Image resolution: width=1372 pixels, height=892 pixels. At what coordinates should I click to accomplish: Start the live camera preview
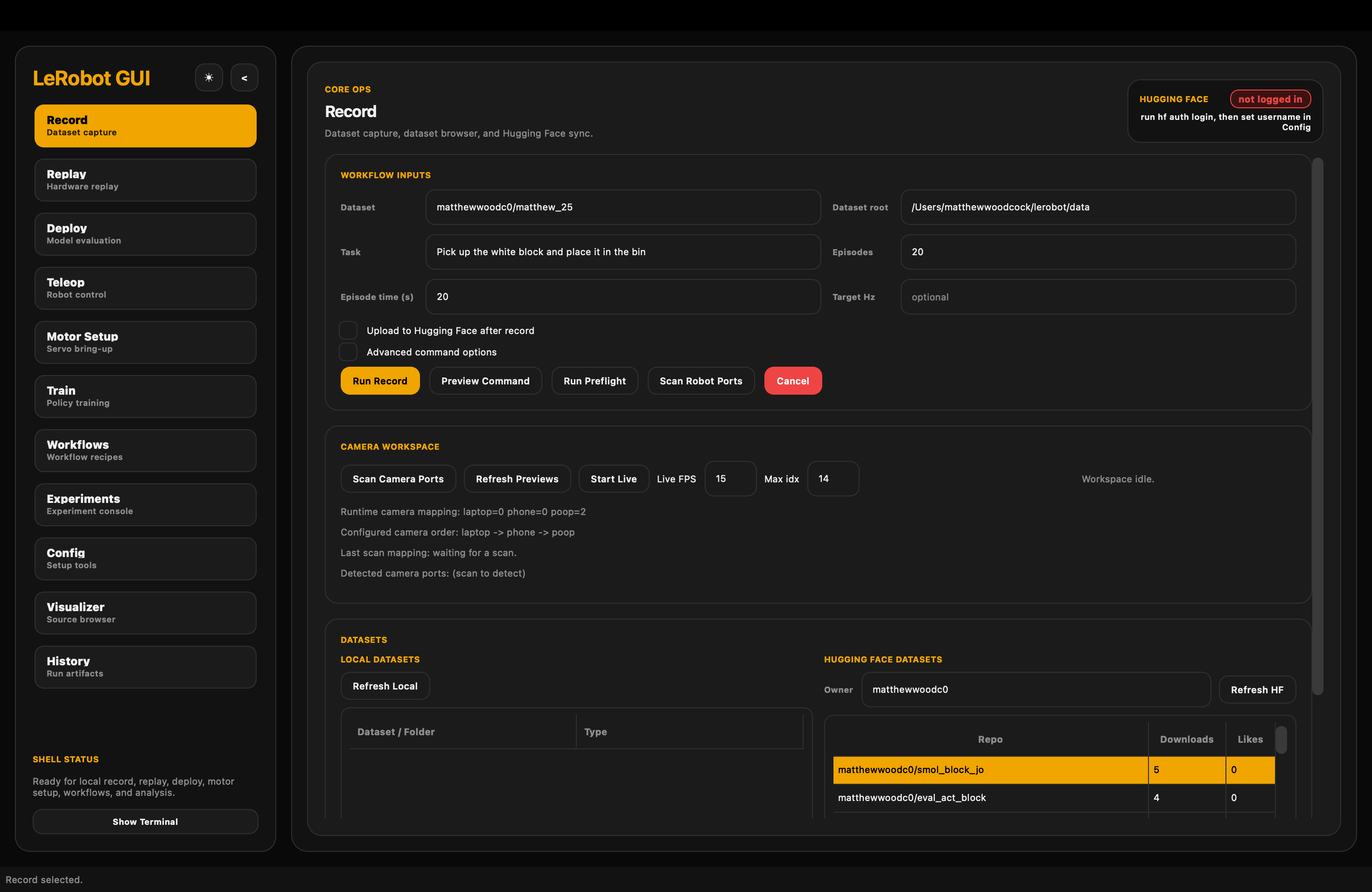point(613,479)
